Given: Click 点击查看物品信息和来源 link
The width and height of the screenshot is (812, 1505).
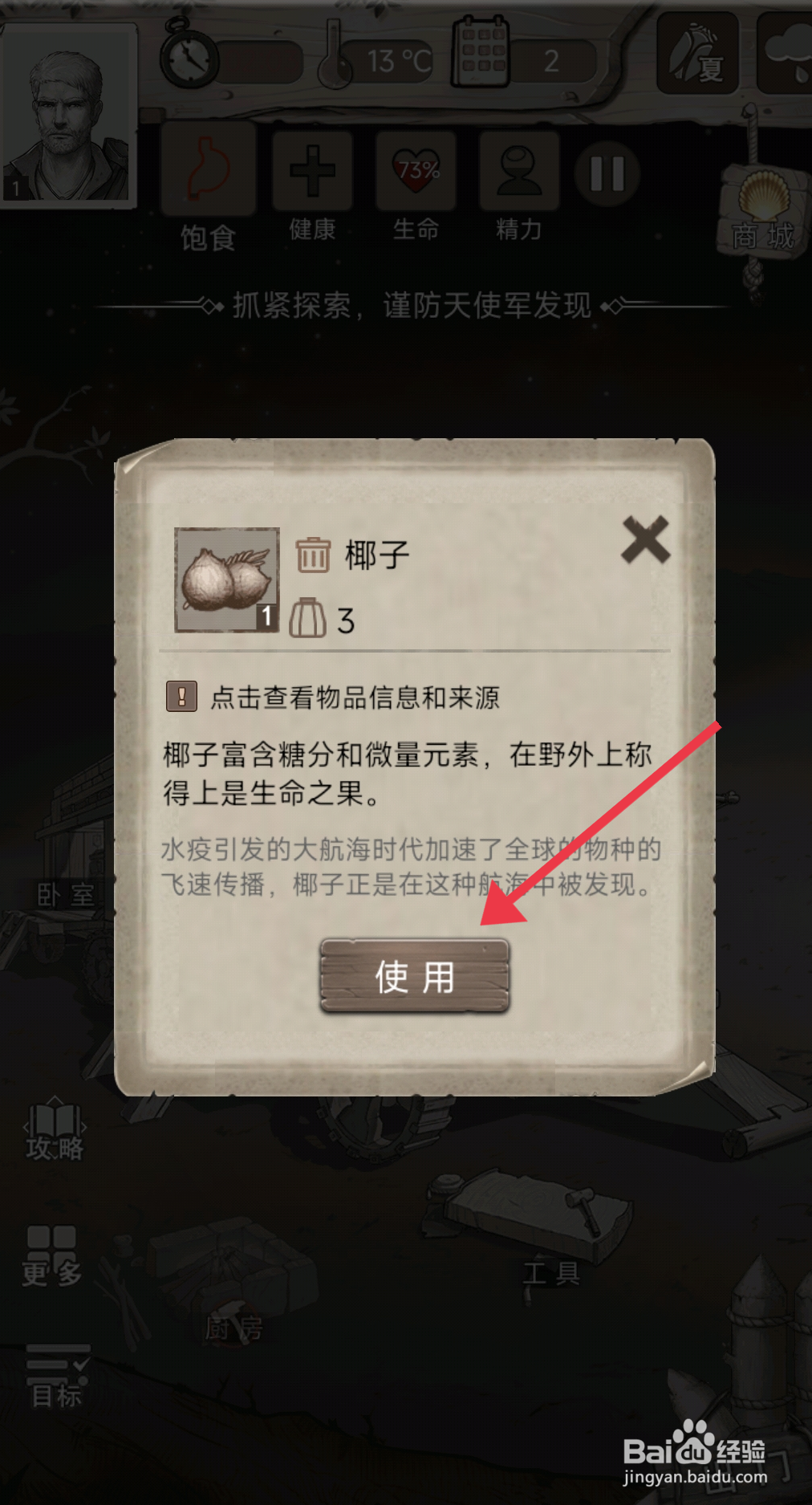Looking at the screenshot, I should (355, 698).
